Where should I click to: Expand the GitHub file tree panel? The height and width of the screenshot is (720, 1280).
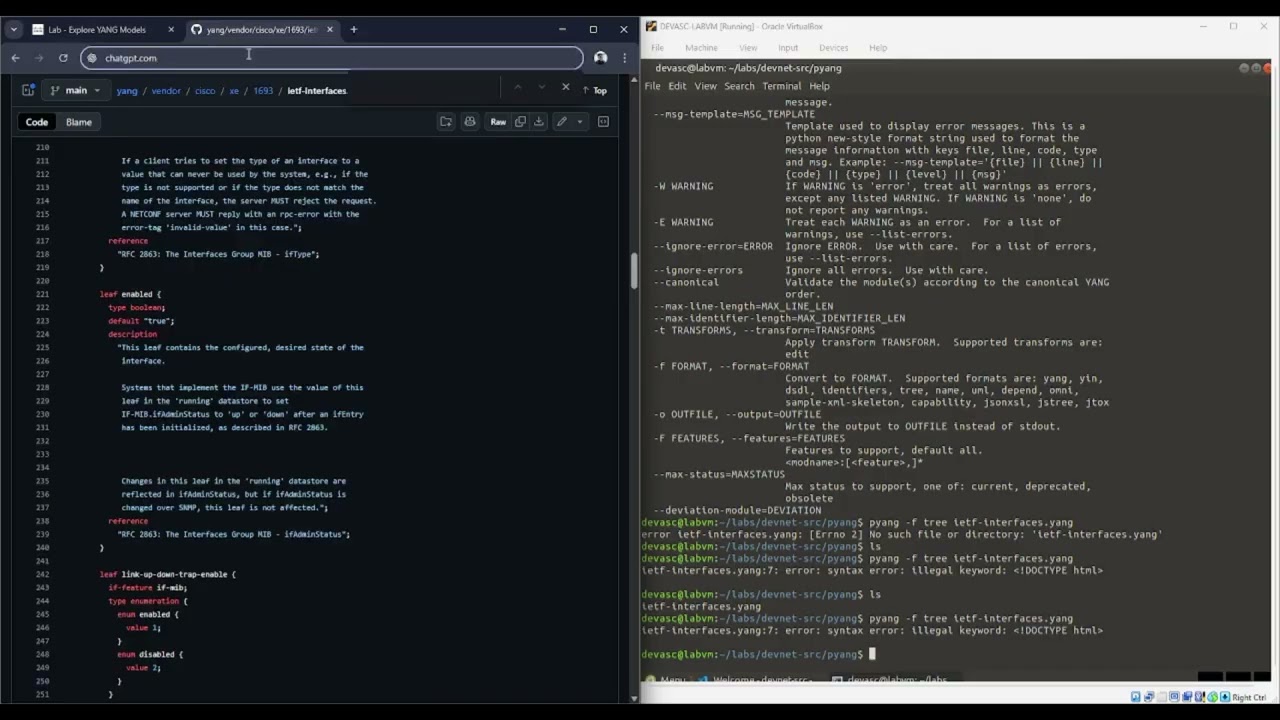27,90
